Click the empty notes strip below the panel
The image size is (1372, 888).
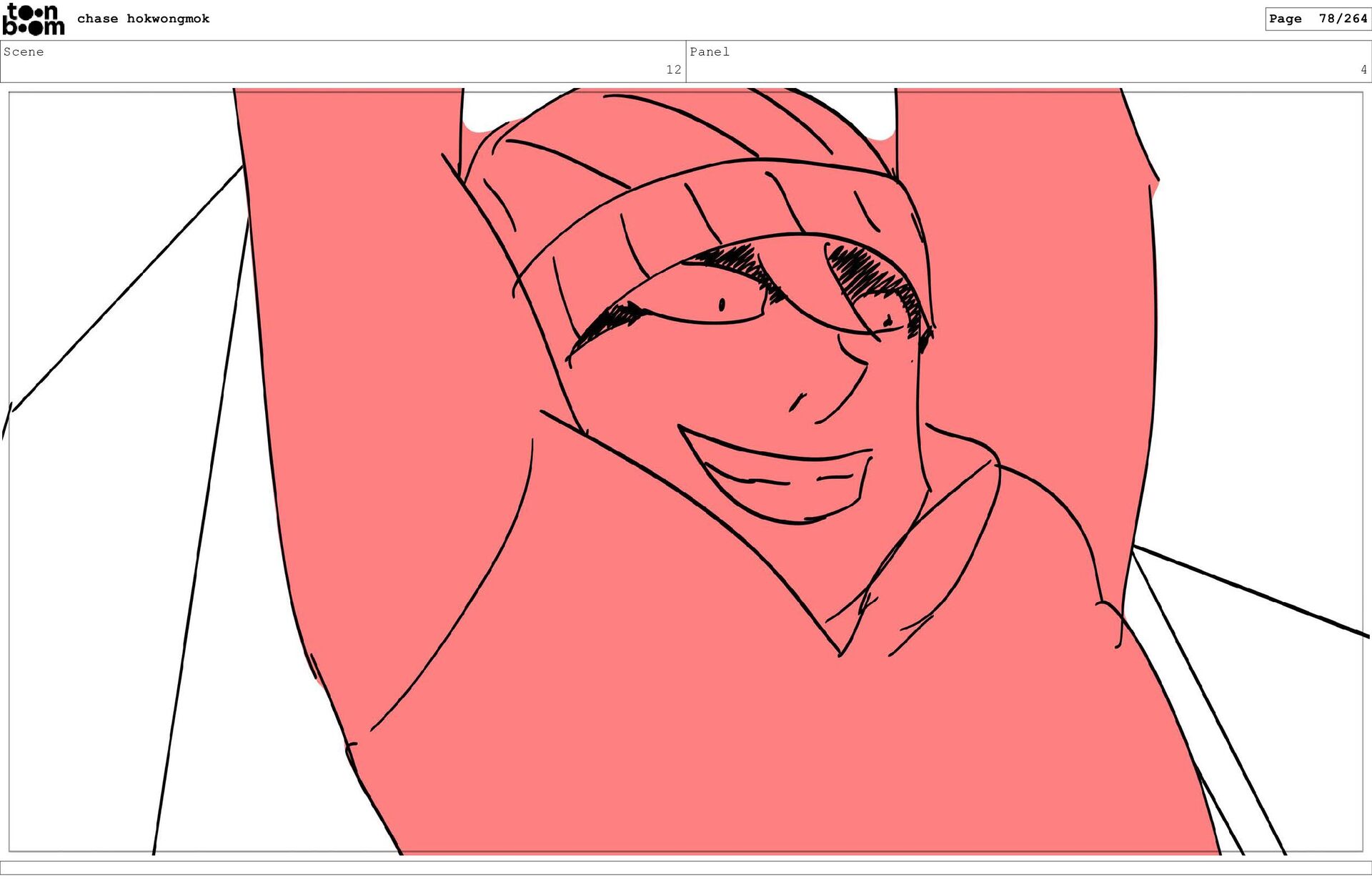pyautogui.click(x=686, y=867)
